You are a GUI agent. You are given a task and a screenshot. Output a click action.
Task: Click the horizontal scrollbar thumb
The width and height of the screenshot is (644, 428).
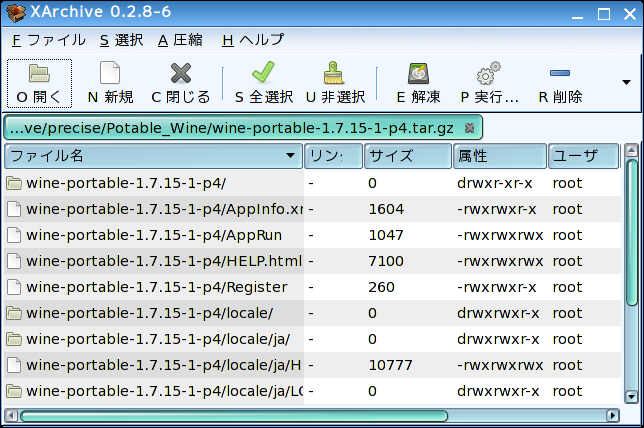[x=234, y=416]
